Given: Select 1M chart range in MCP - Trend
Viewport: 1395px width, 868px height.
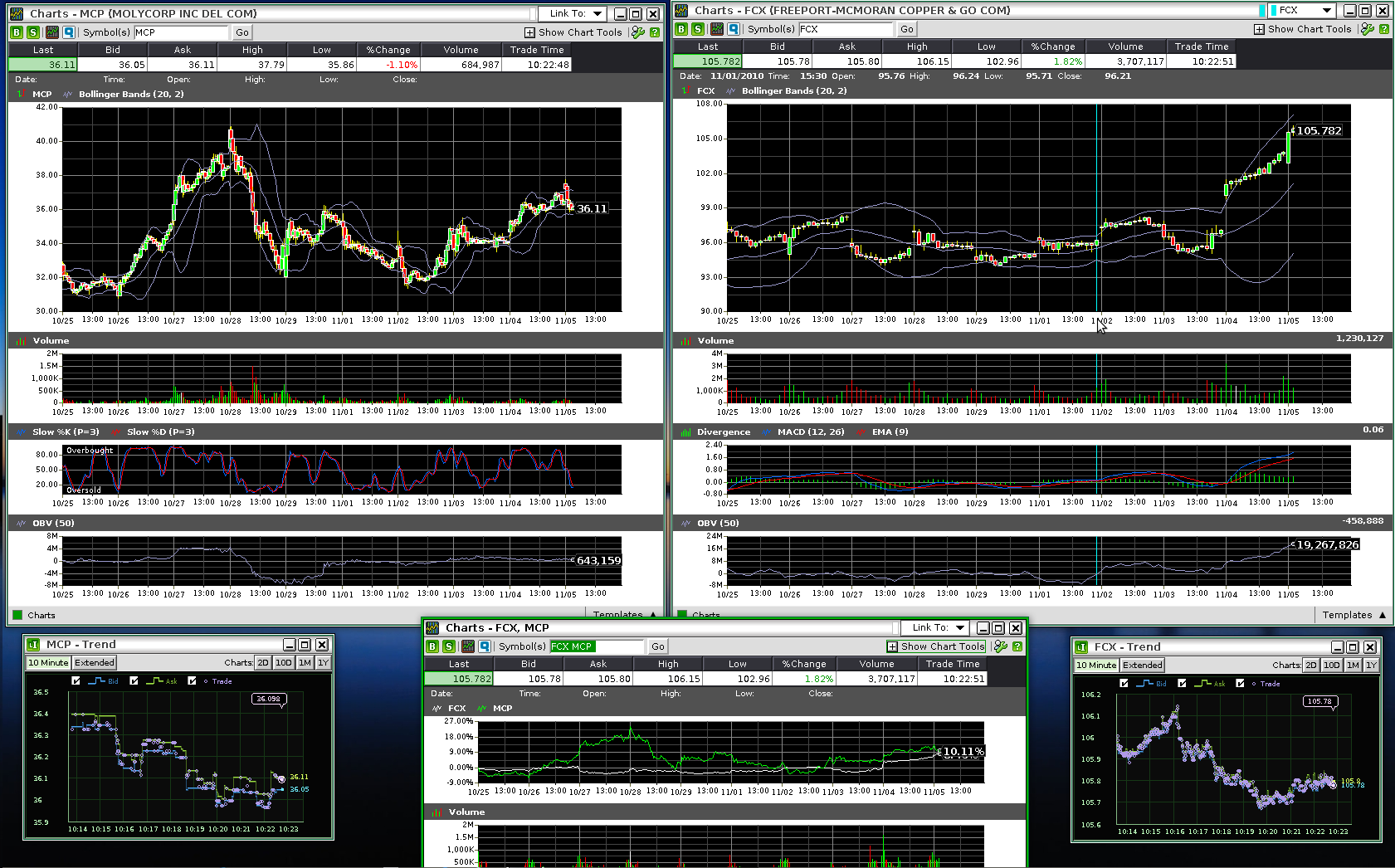Looking at the screenshot, I should click(305, 663).
